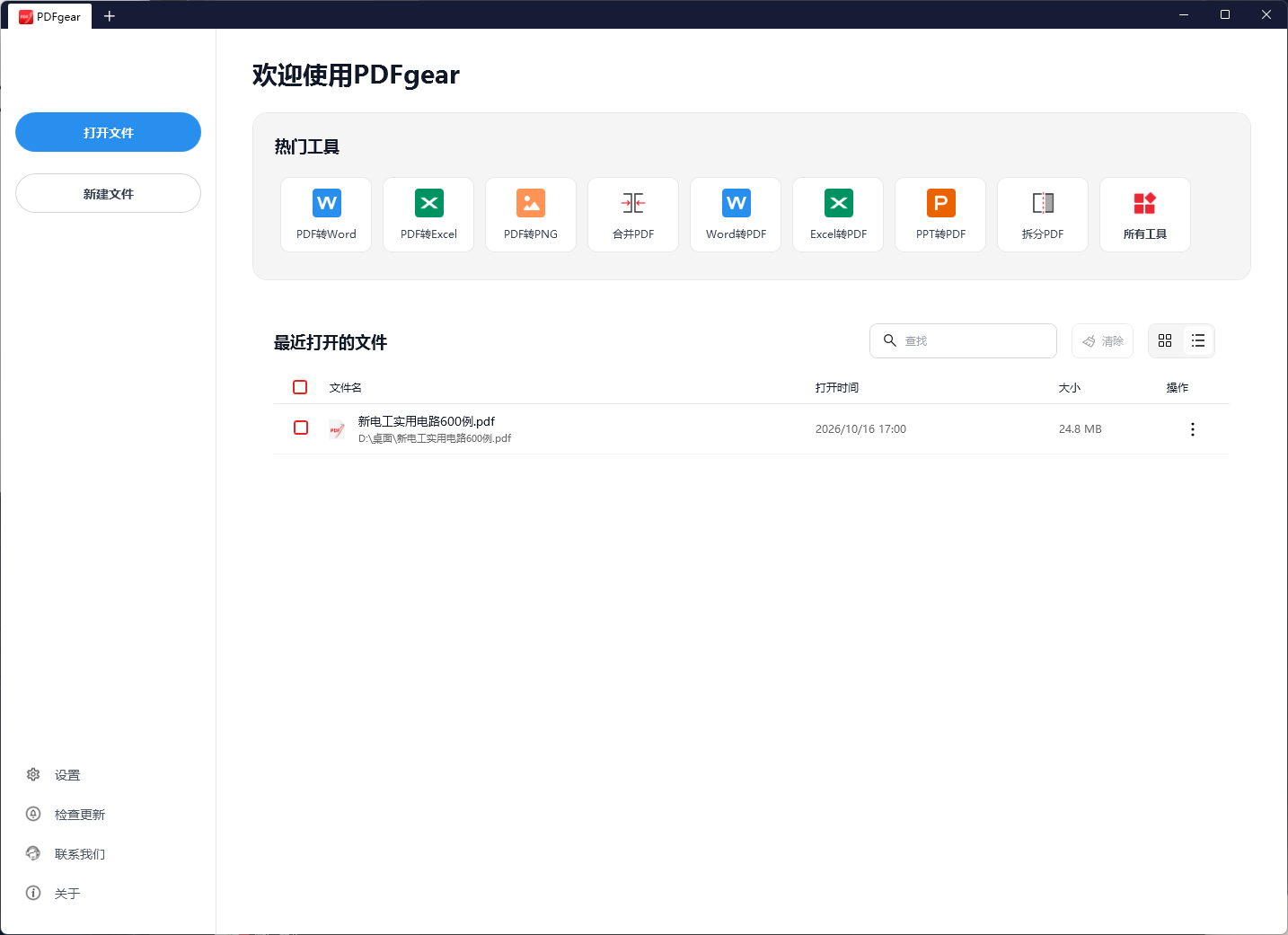Click the 文件名 column header
The height and width of the screenshot is (935, 1288).
(346, 387)
